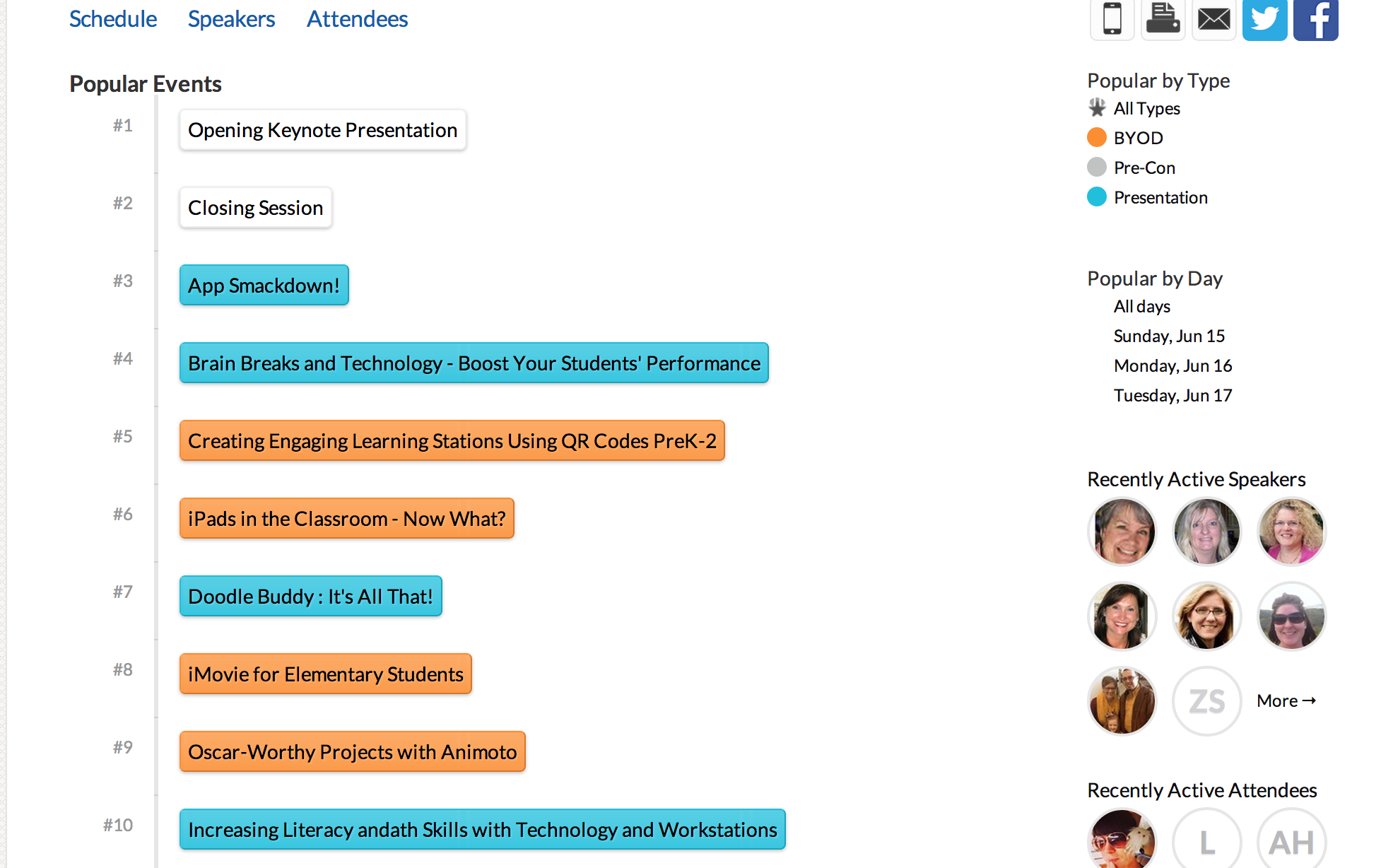
Task: Share on Facebook icon
Action: (1316, 19)
